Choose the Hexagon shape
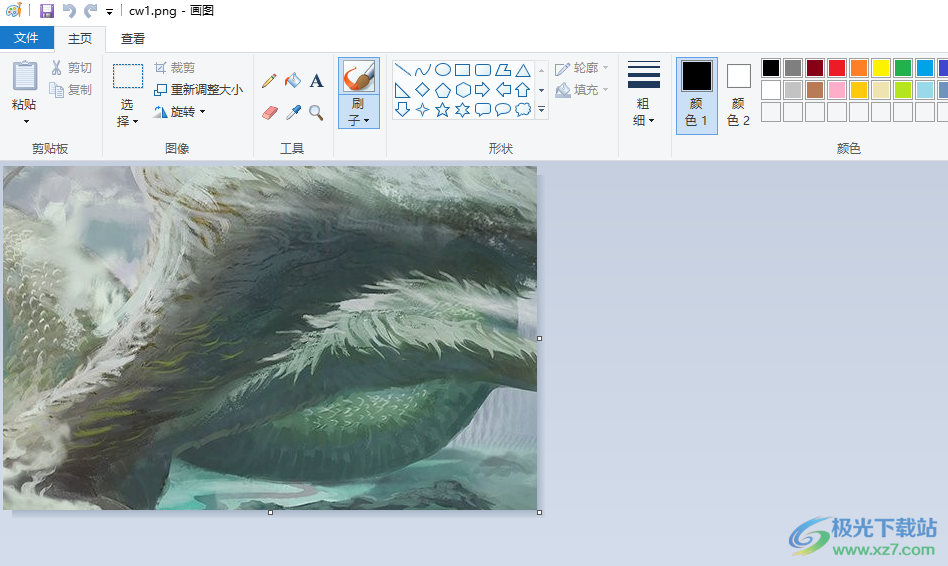The image size is (948, 566). (463, 90)
